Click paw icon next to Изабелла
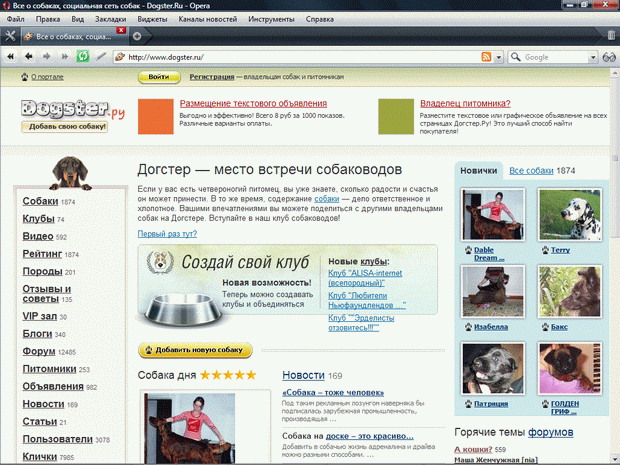The width and height of the screenshot is (620, 465). [468, 327]
